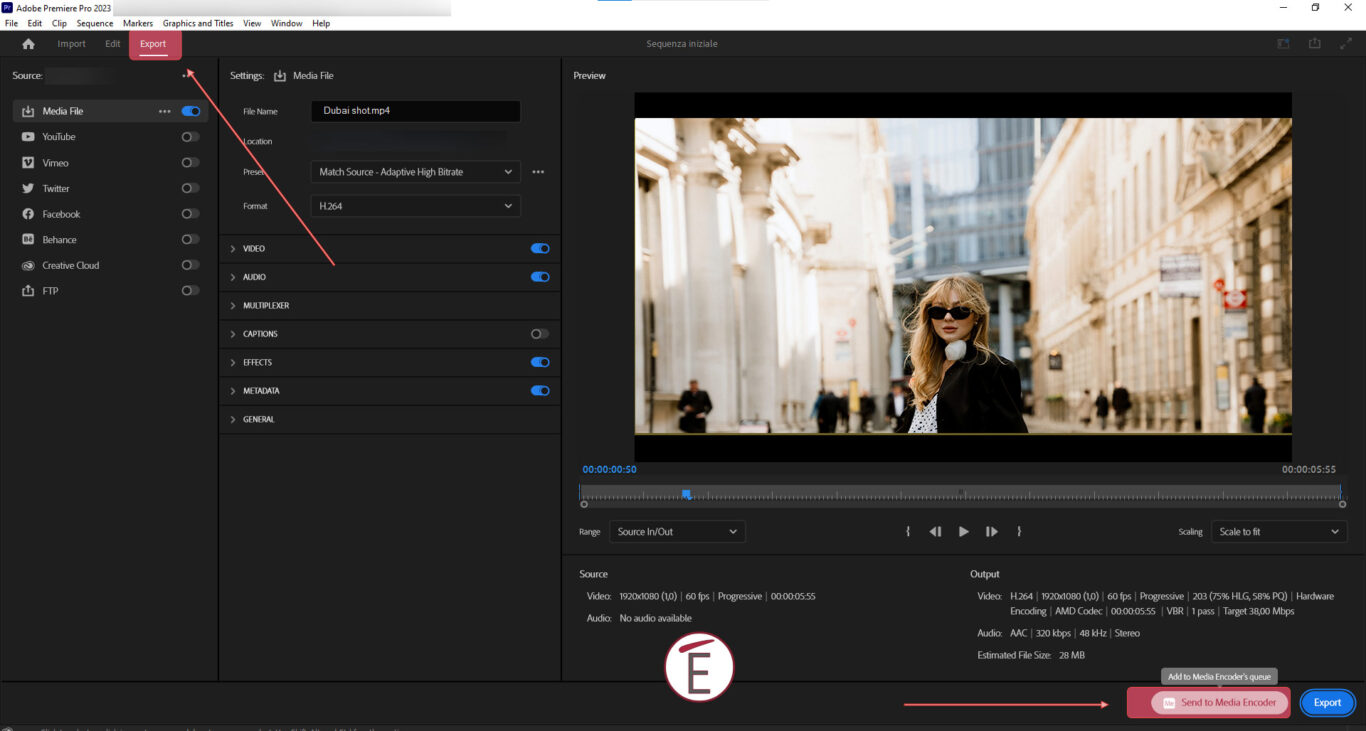
Task: Click the Out point handle at timeline end
Action: tap(1341, 504)
